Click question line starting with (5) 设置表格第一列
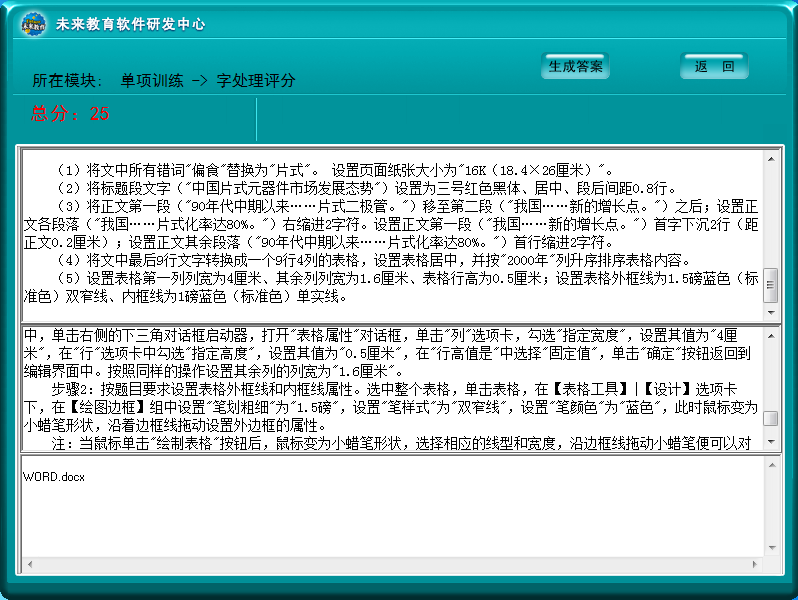Image resolution: width=798 pixels, height=600 pixels. pyautogui.click(x=391, y=288)
